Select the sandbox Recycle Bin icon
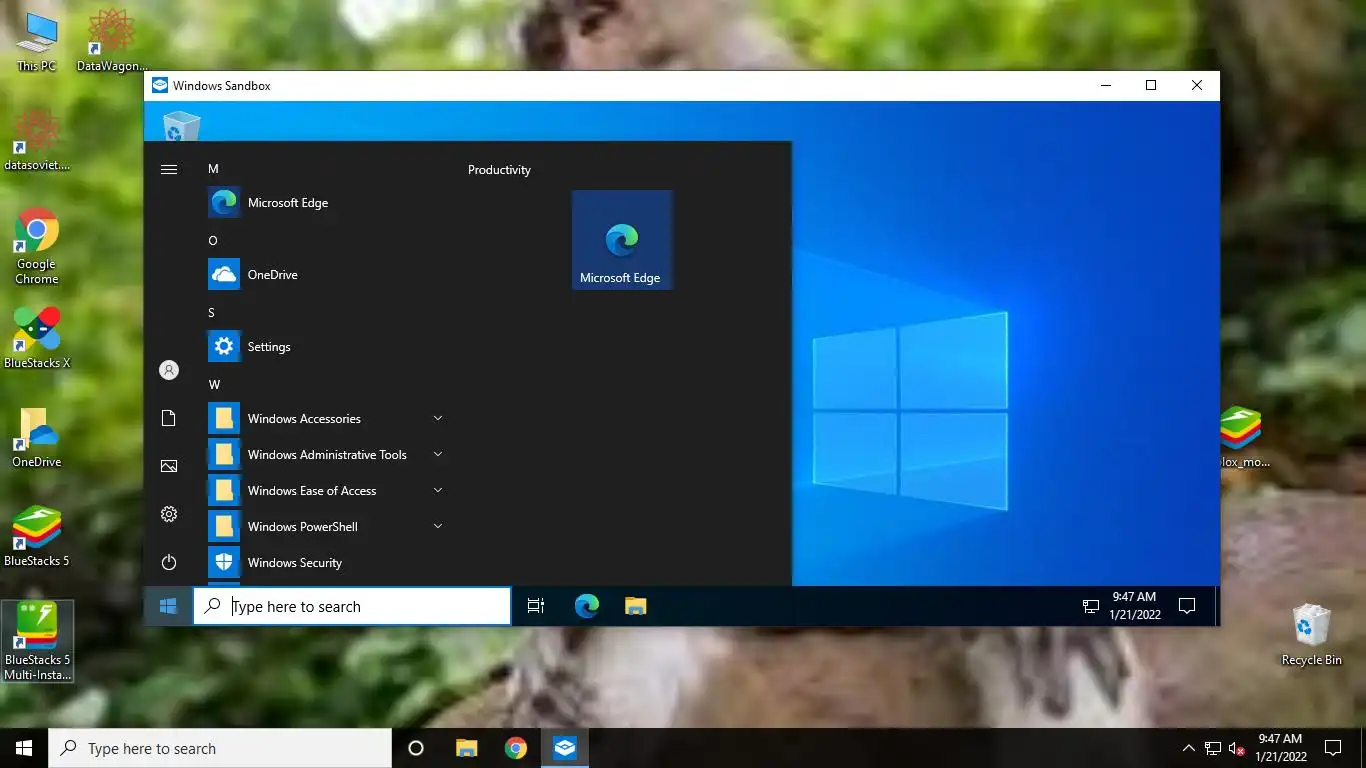Image resolution: width=1366 pixels, height=768 pixels. (181, 126)
